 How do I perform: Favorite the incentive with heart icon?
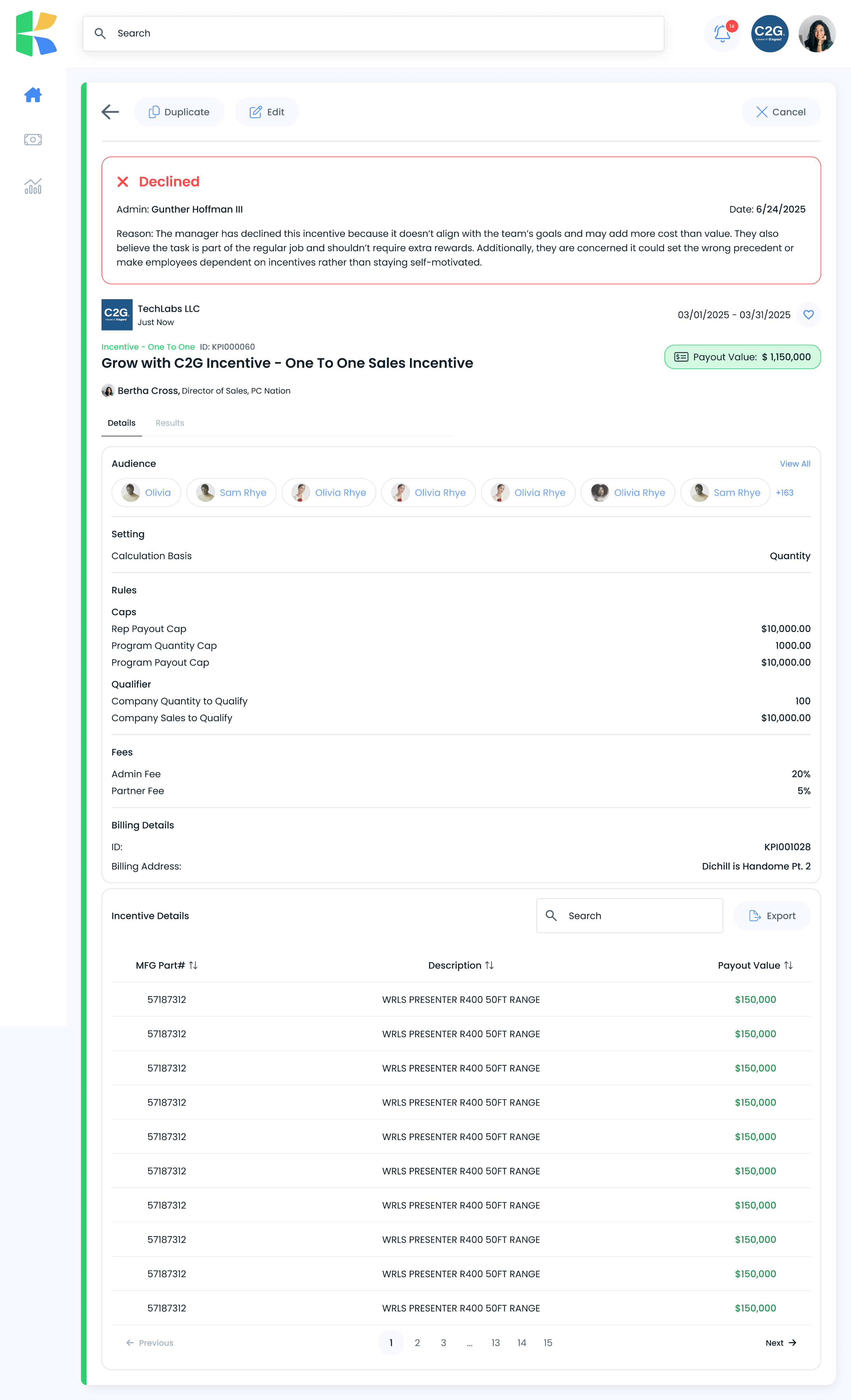tap(808, 315)
